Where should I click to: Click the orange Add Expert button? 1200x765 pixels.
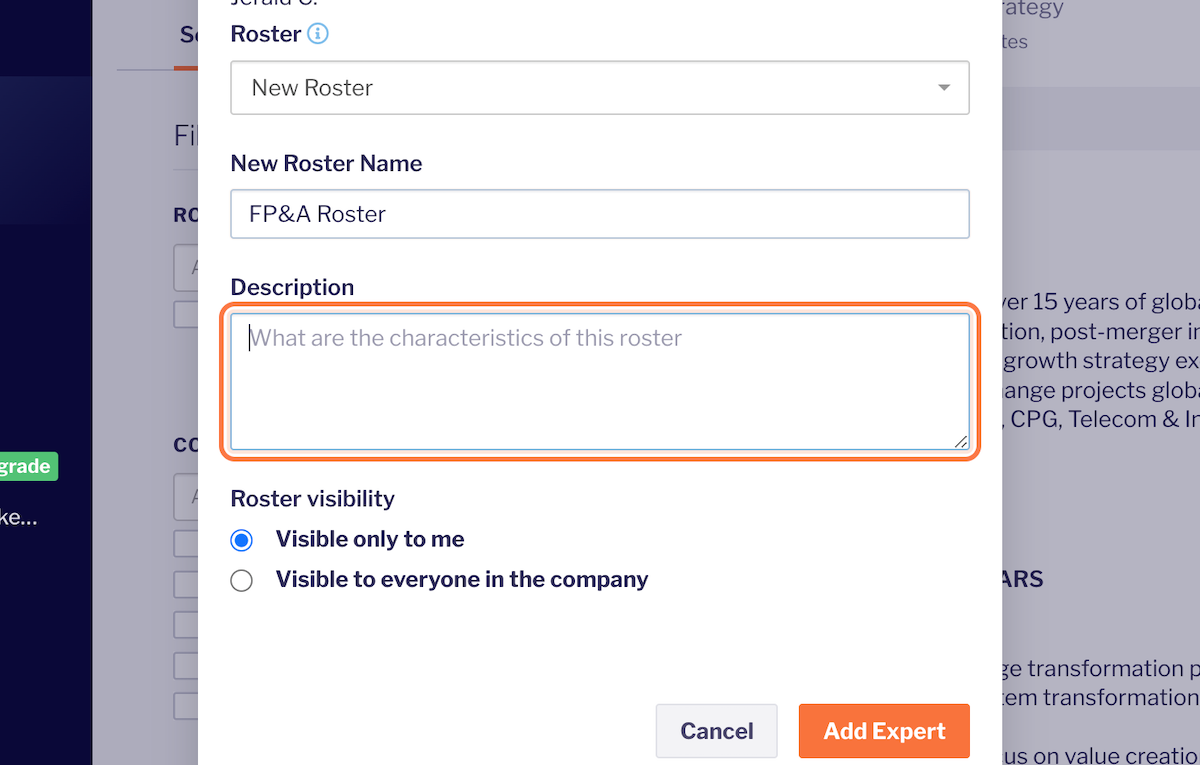click(884, 731)
